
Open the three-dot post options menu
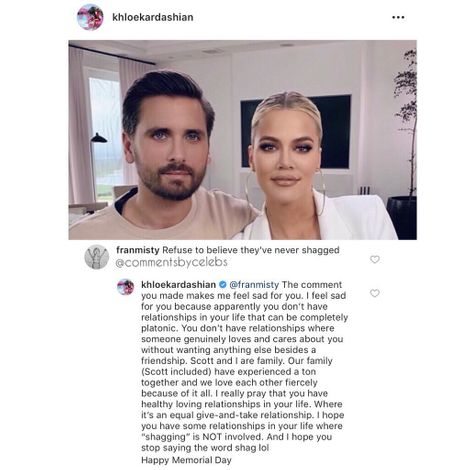398,17
